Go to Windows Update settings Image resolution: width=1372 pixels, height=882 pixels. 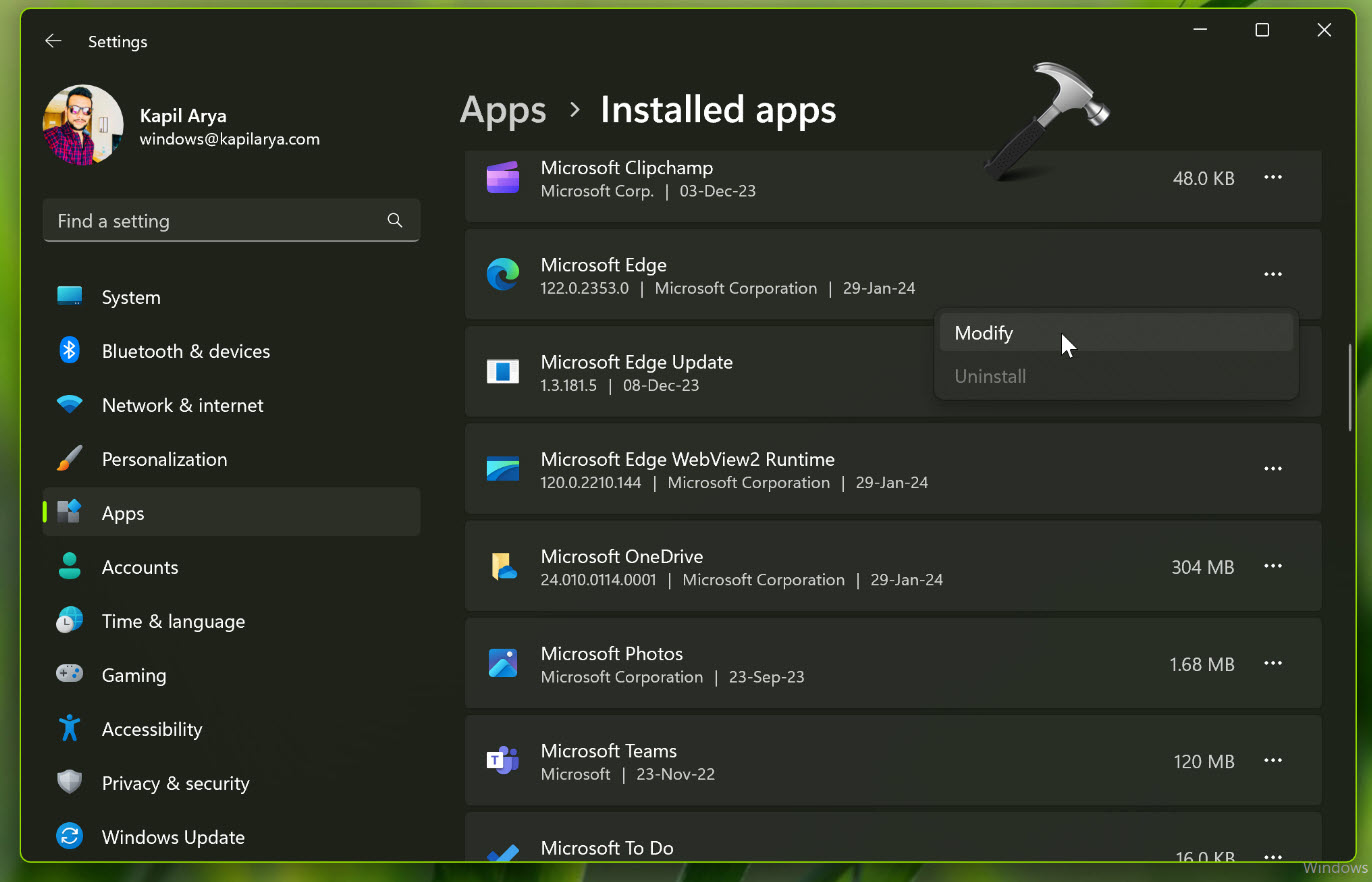coord(173,837)
